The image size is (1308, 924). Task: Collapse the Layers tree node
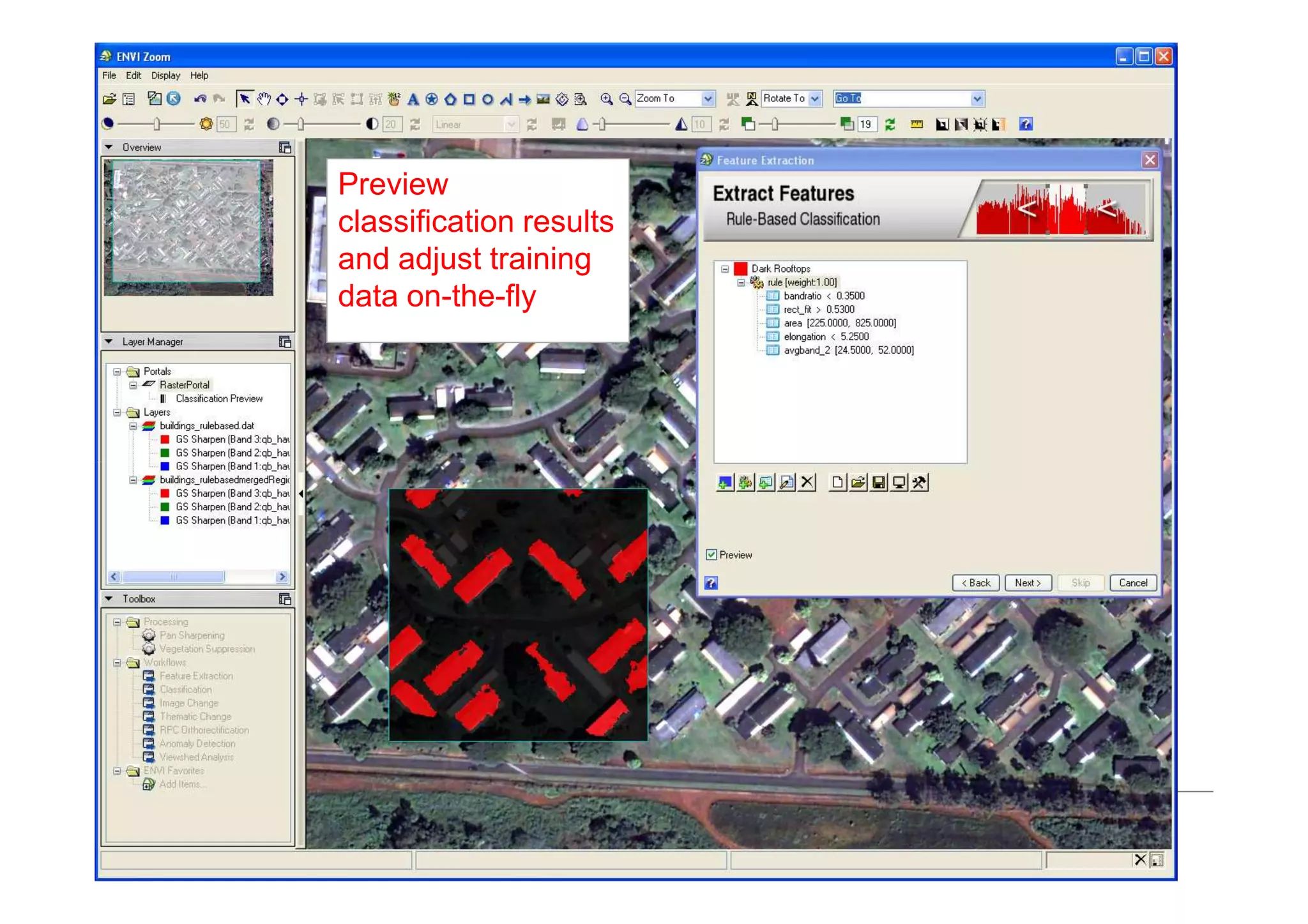coord(117,413)
